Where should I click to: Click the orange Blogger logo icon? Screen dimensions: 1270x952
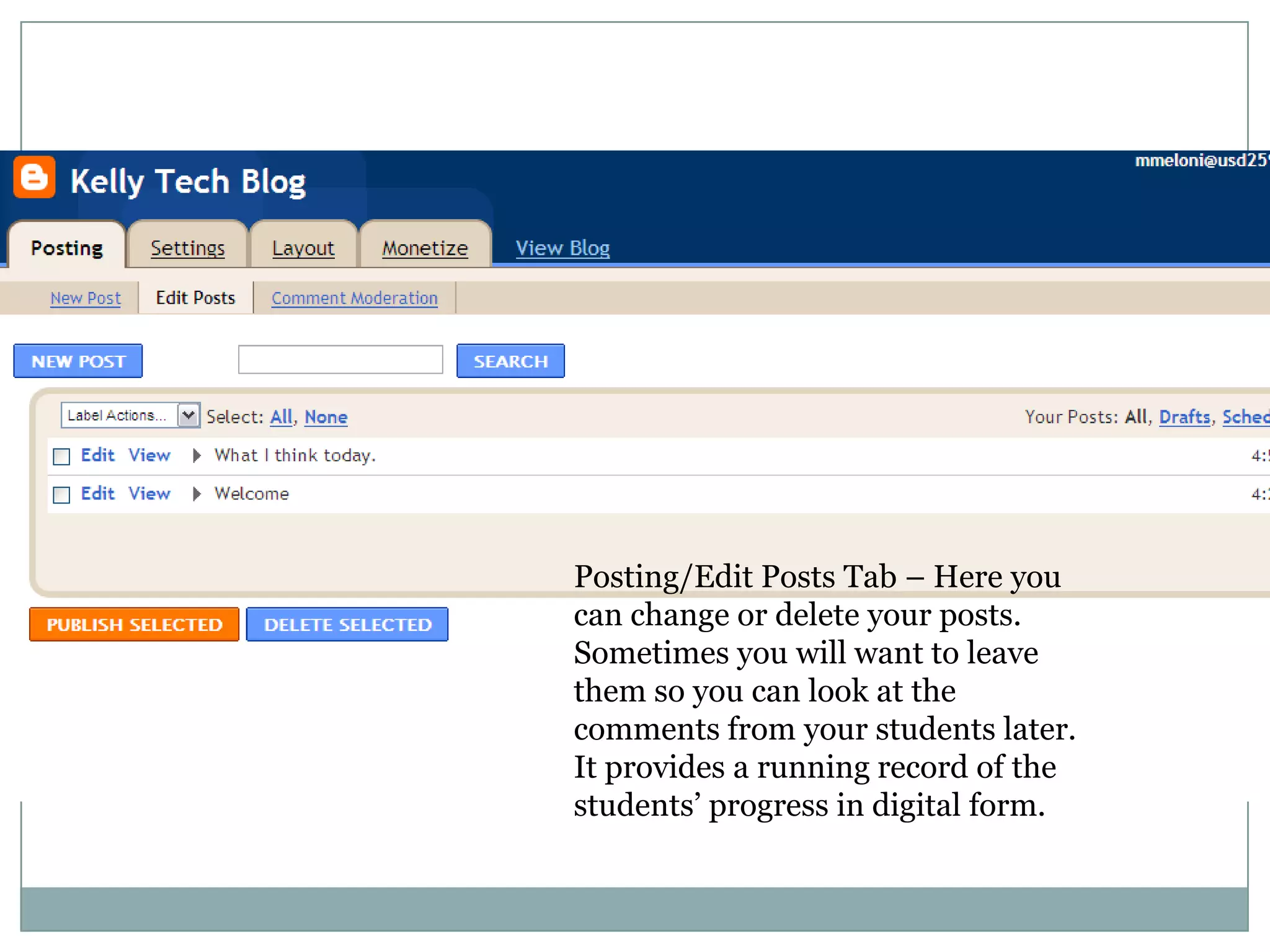point(35,177)
